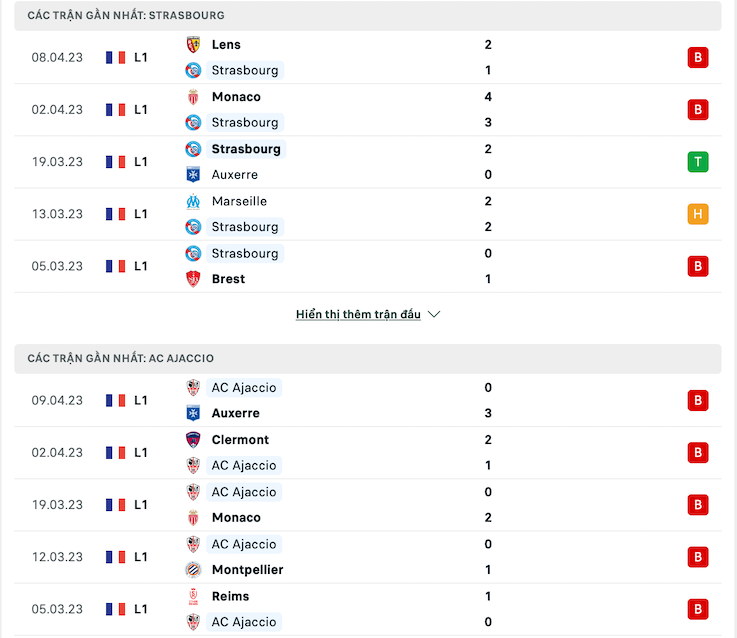Screen dimensions: 737x638
Task: Click French flag on 08.04.23 match row
Action: pos(116,58)
